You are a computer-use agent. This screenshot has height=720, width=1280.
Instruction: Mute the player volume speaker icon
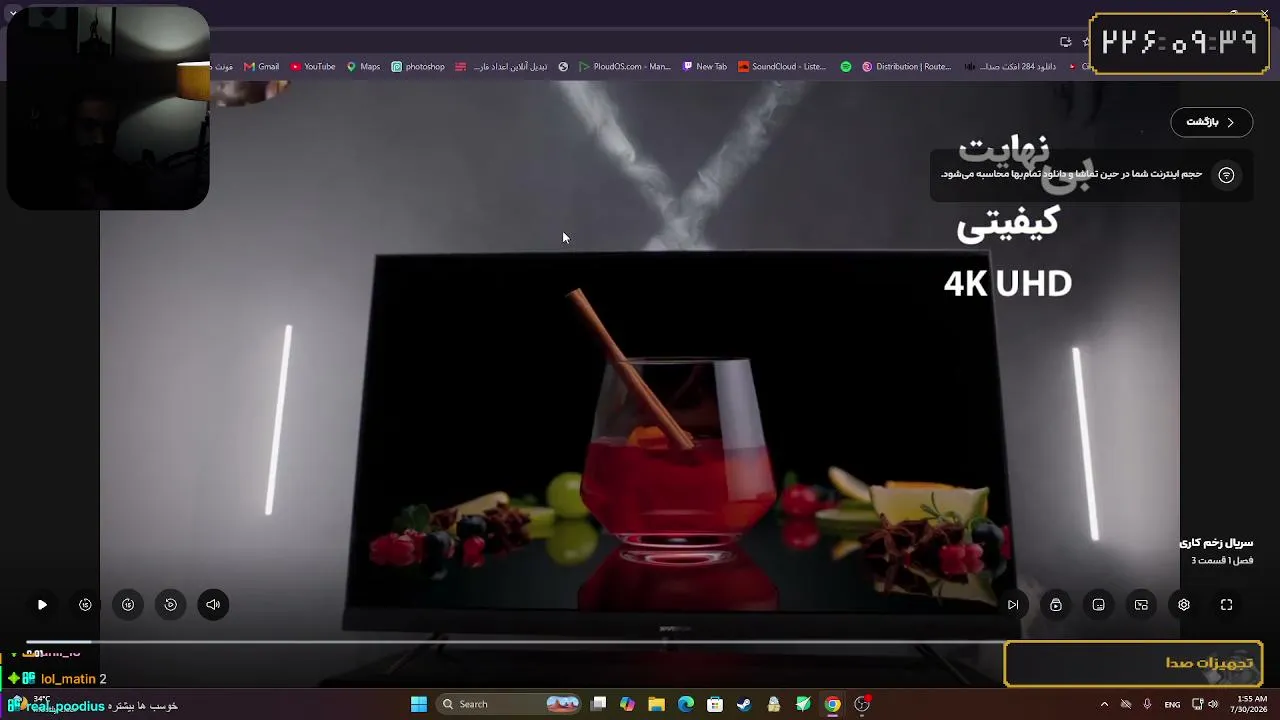pos(213,605)
